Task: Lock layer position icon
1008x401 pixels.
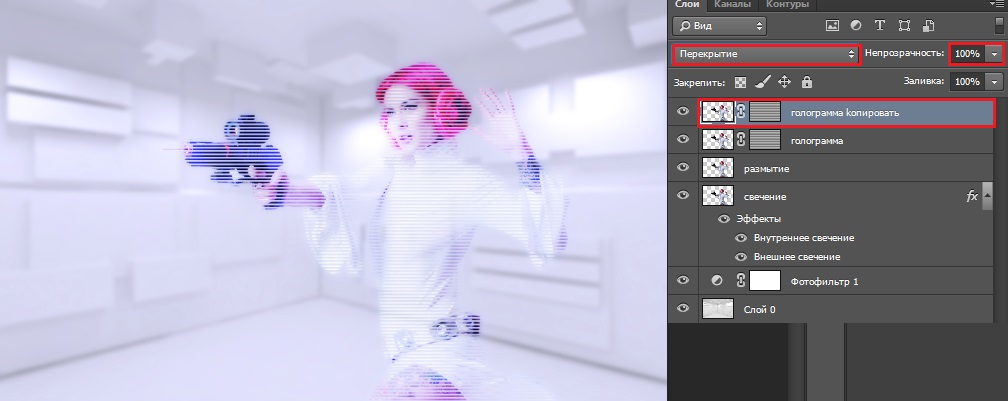Action: tap(784, 82)
